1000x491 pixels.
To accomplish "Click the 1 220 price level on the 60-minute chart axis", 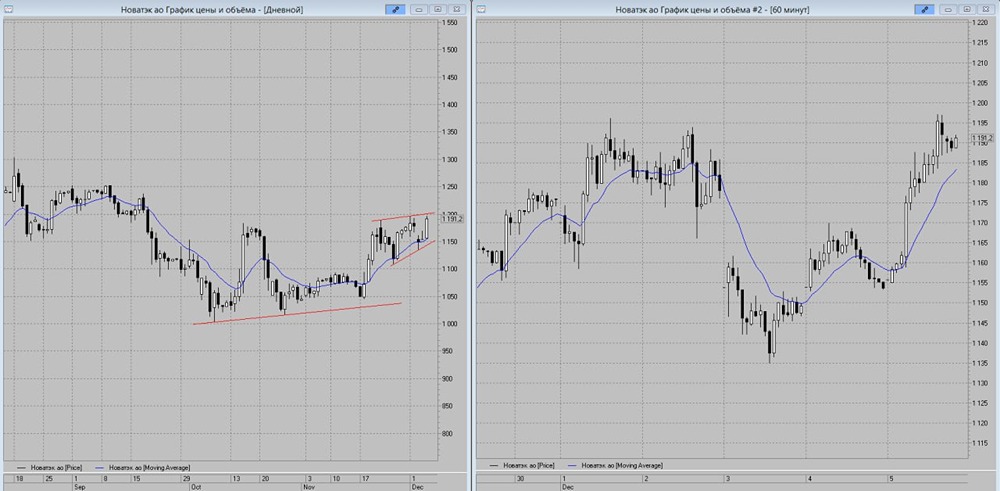I will click(980, 22).
